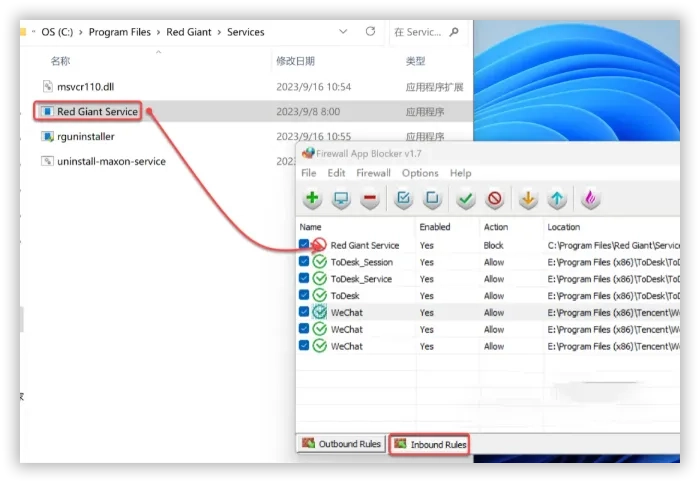Screen dimensions: 700x483
Task: Click the red minus Remove toolbar icon
Action: [370, 198]
